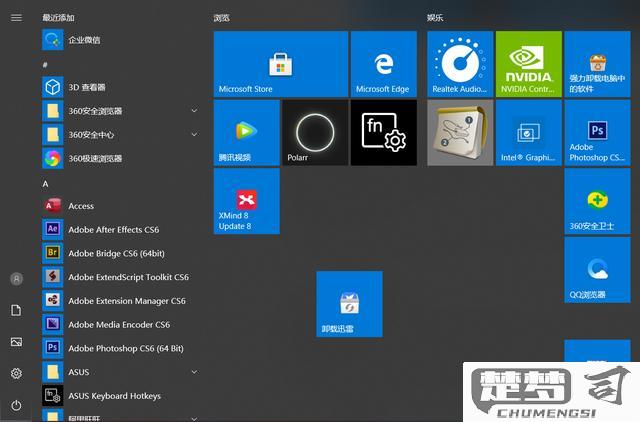Click the 娱乐 tile group title
Screen dimensions: 640x422
coord(435,18)
